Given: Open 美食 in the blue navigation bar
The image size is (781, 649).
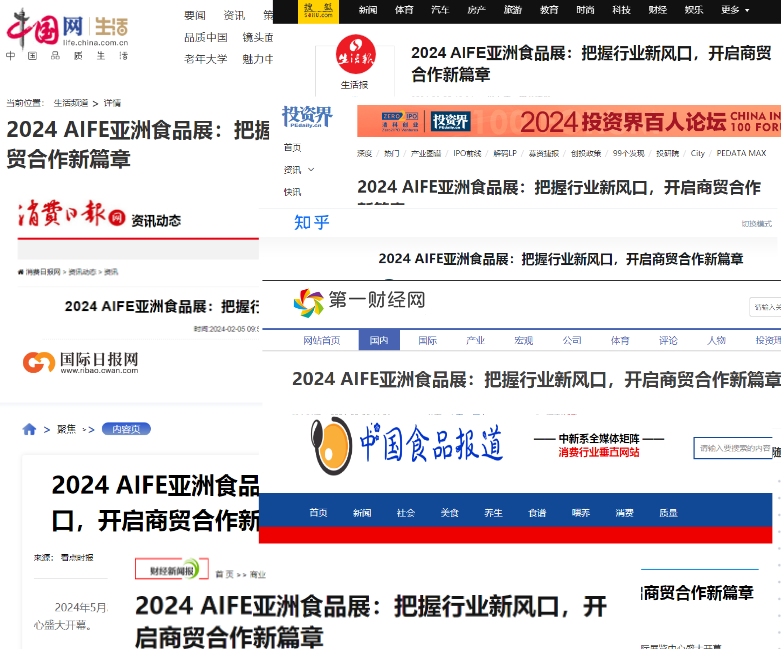Looking at the screenshot, I should point(449,513).
